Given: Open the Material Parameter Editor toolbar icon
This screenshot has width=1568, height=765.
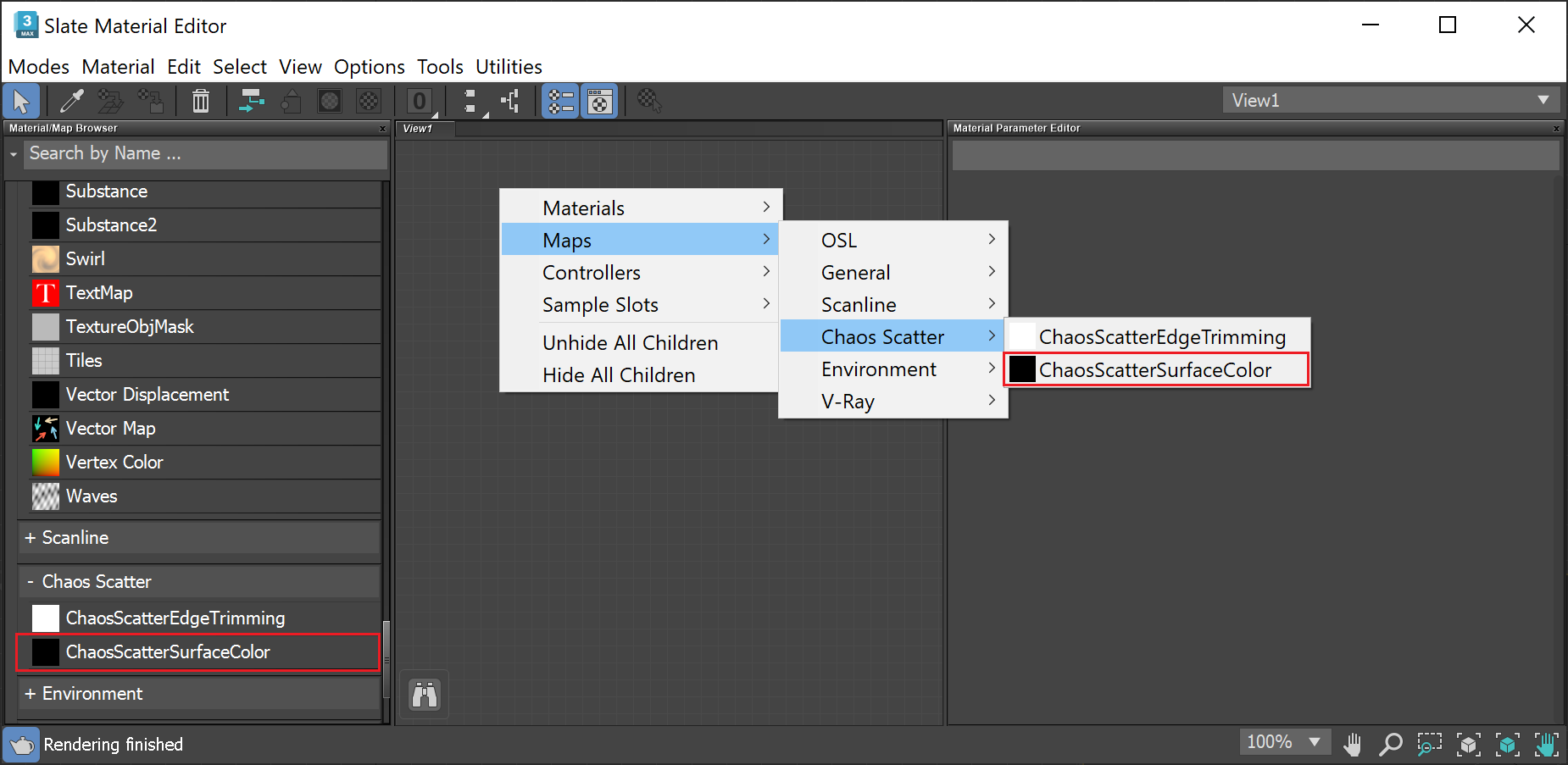Looking at the screenshot, I should coord(599,100).
